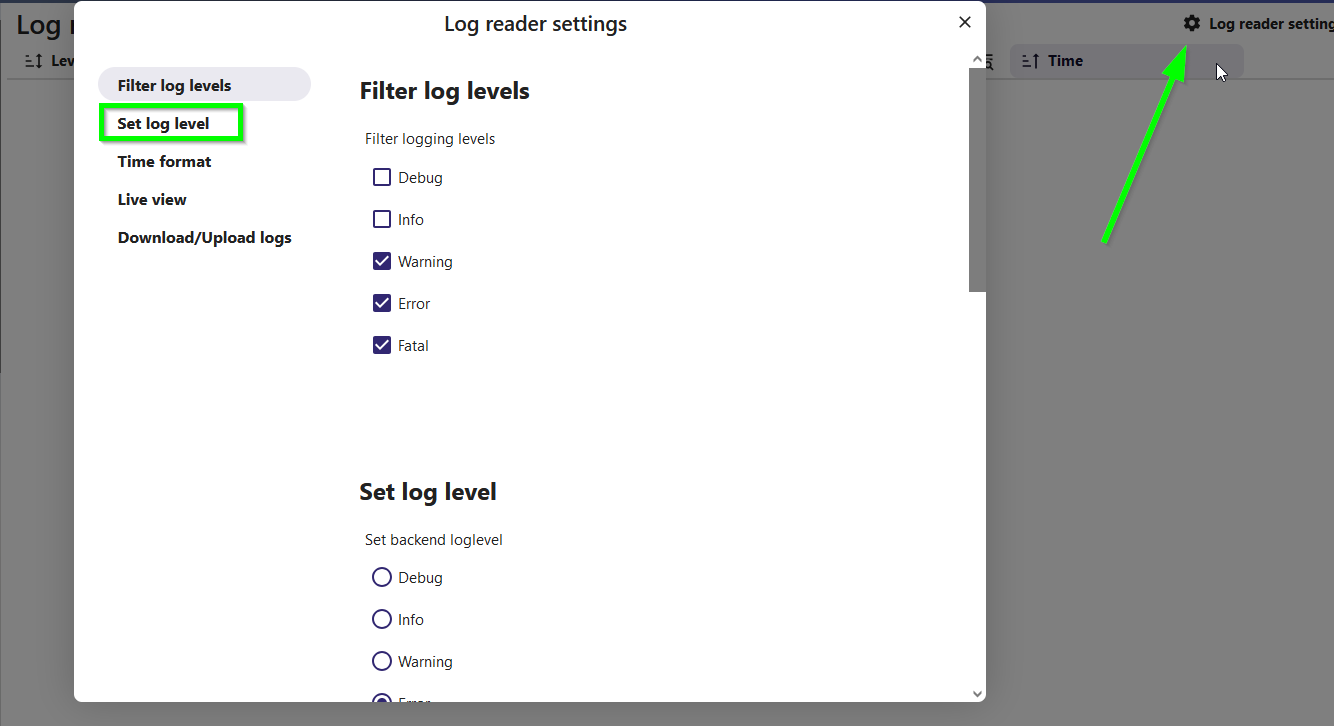Click the scrollbar up arrow in dialog
This screenshot has width=1334, height=726.
click(977, 60)
